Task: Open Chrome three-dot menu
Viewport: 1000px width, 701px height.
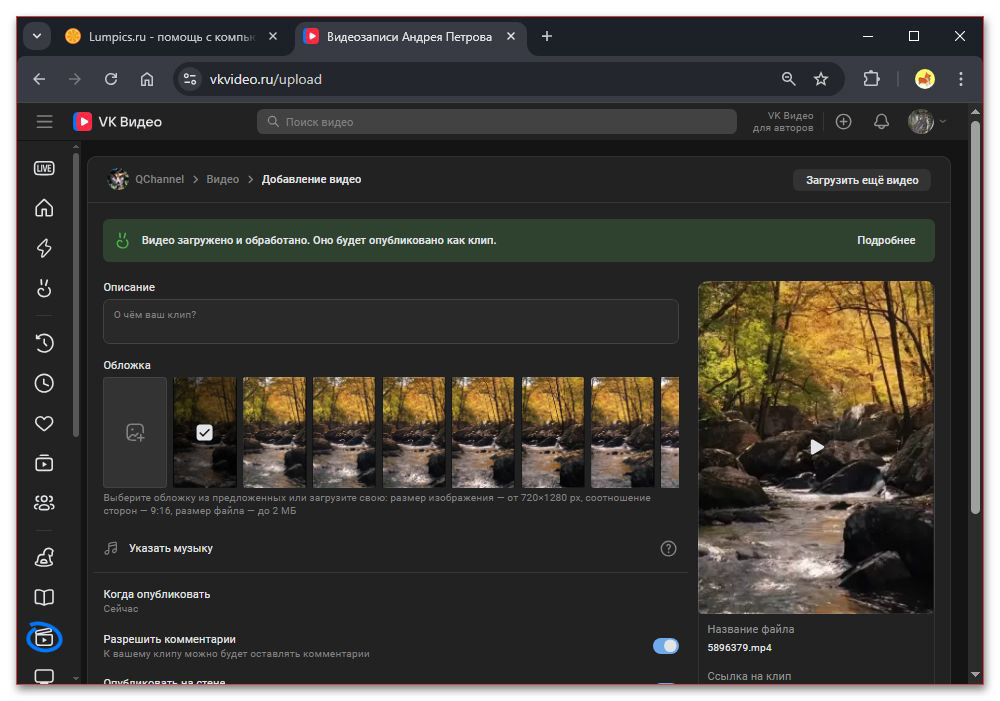Action: 960,79
